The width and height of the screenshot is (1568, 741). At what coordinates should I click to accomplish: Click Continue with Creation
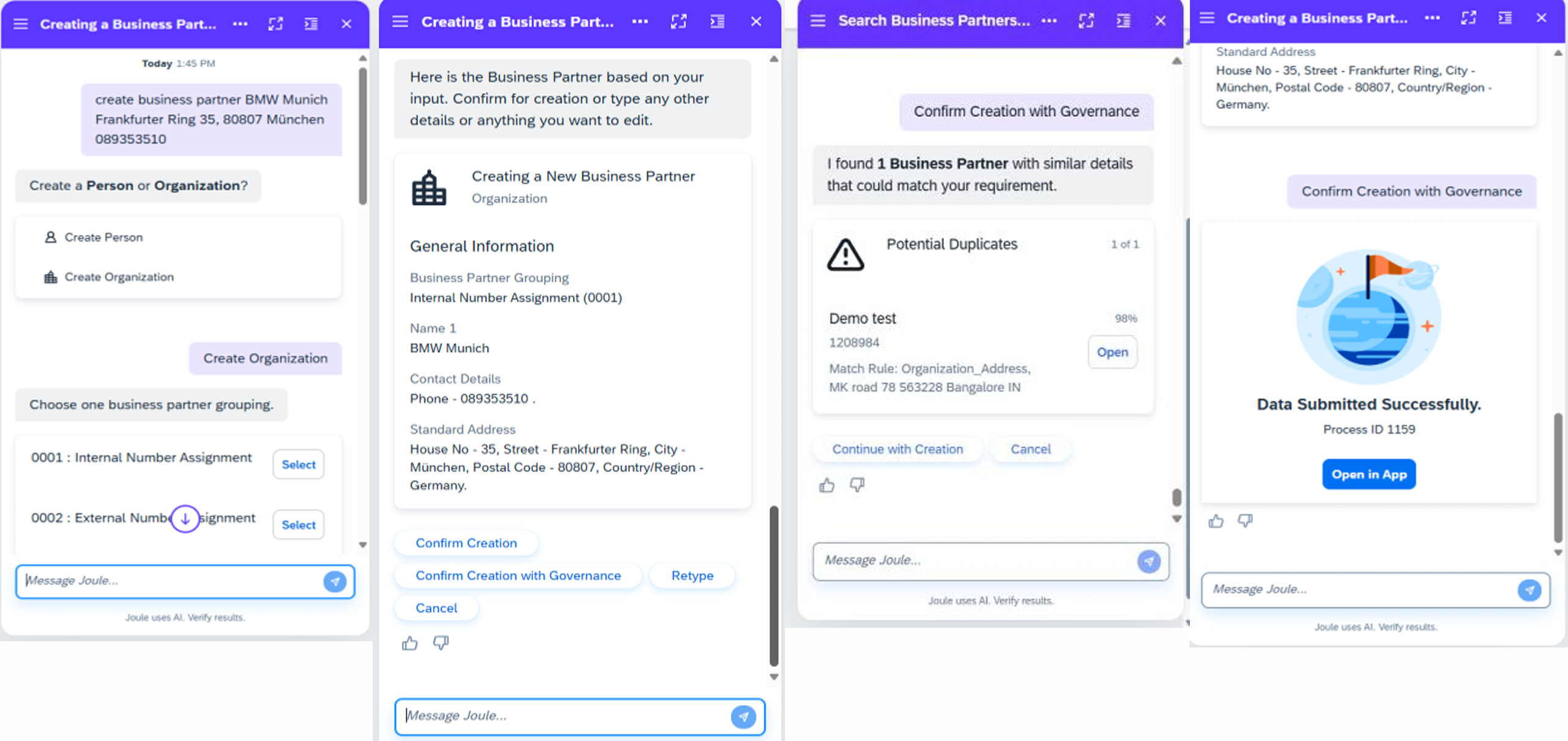coord(897,449)
